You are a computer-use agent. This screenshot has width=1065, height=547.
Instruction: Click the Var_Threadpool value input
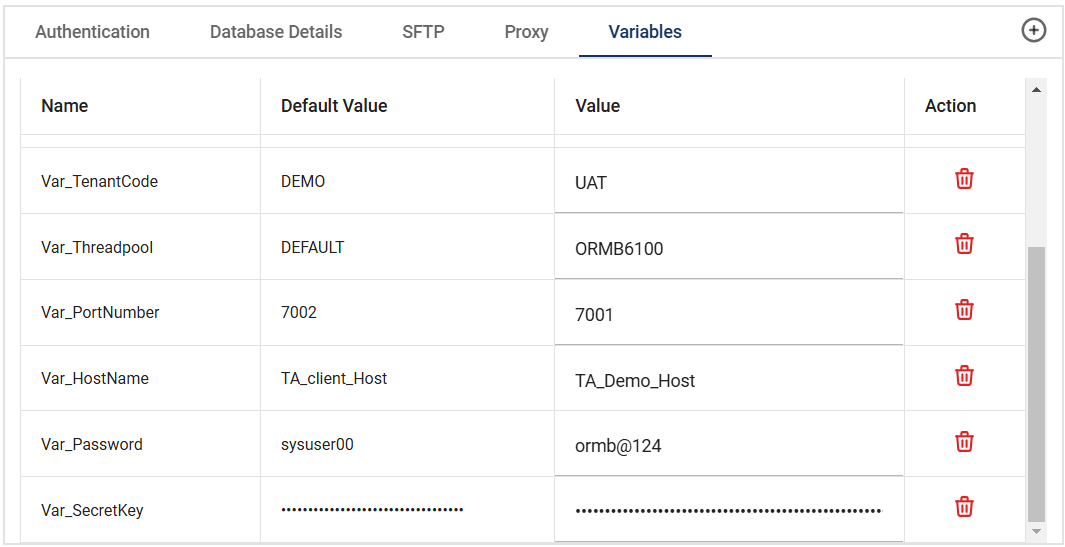coord(728,249)
